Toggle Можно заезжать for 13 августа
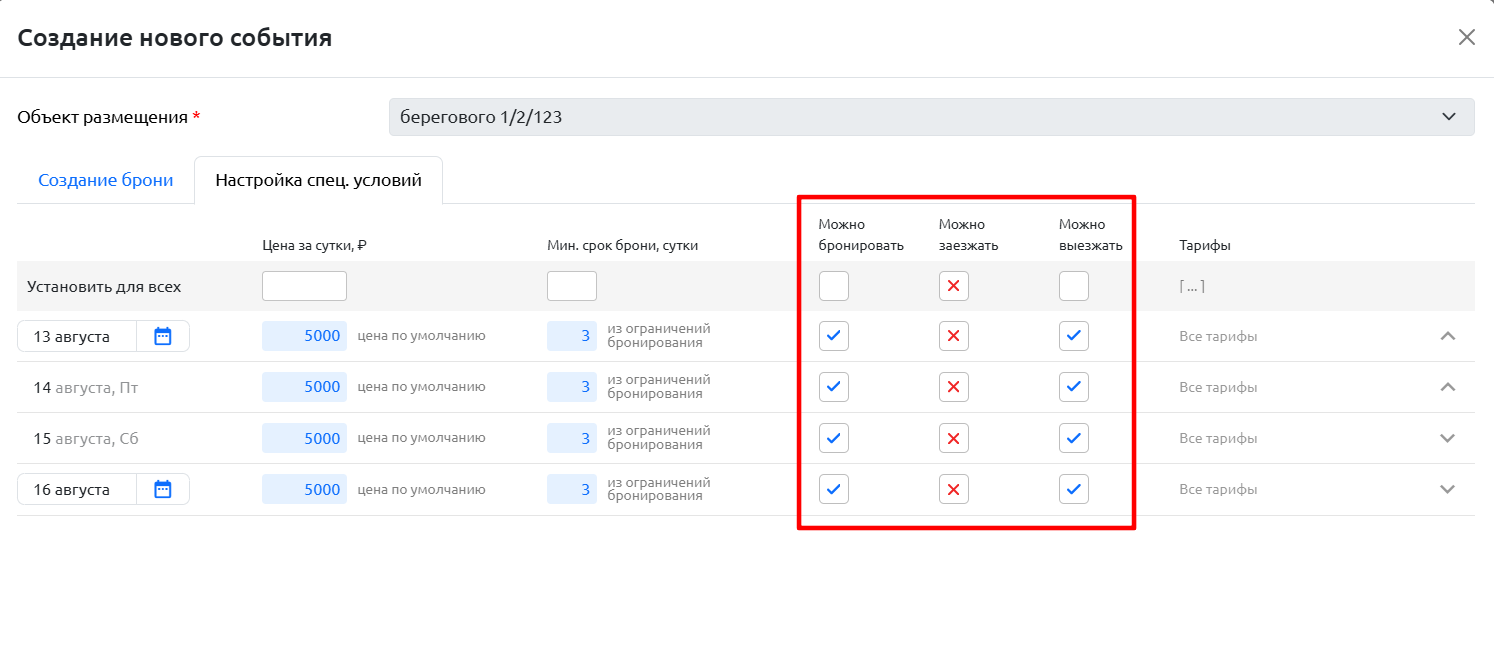Viewport: 1494px width, 657px height. pos(954,336)
